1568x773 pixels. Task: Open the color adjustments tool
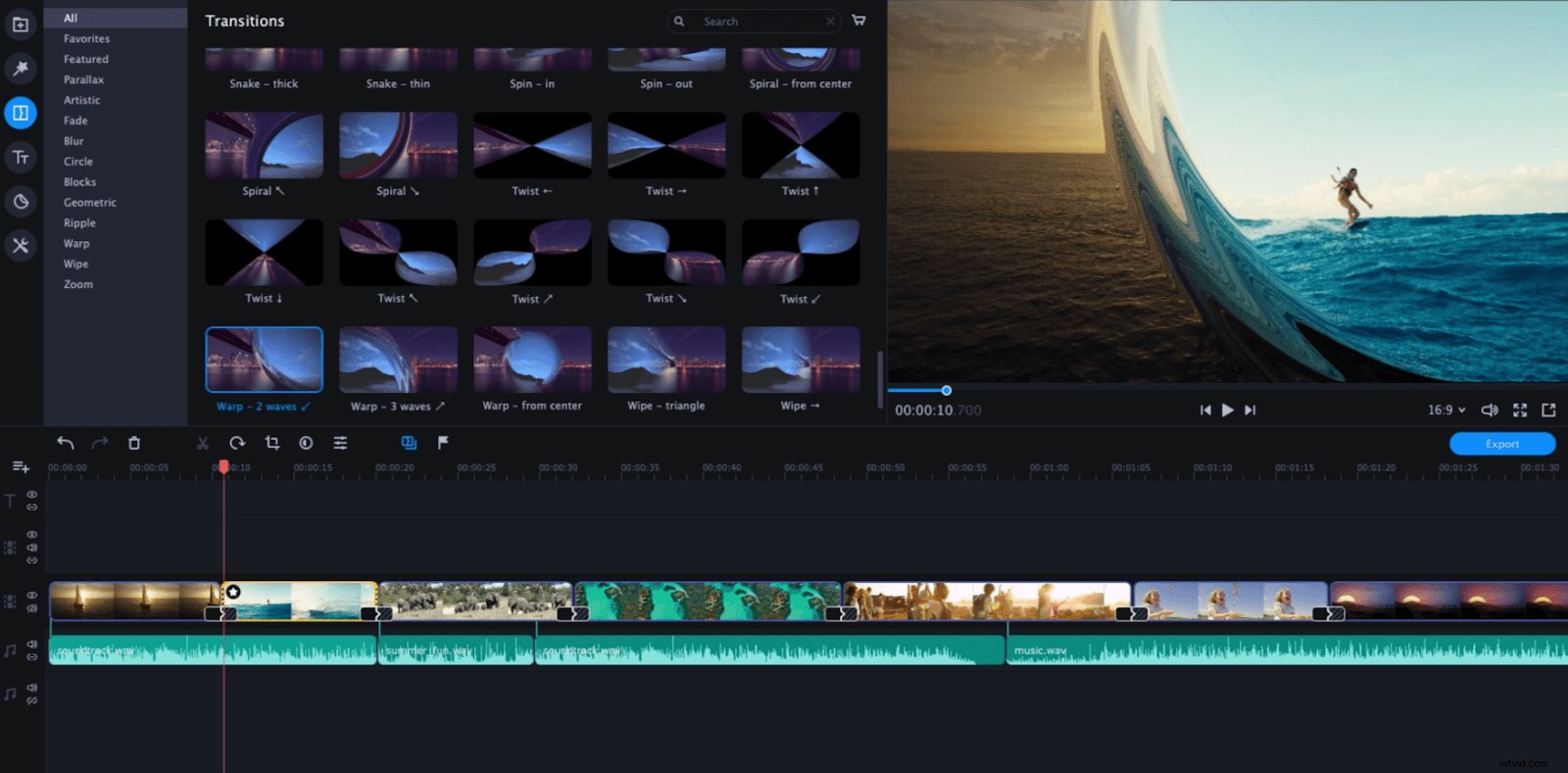(306, 443)
